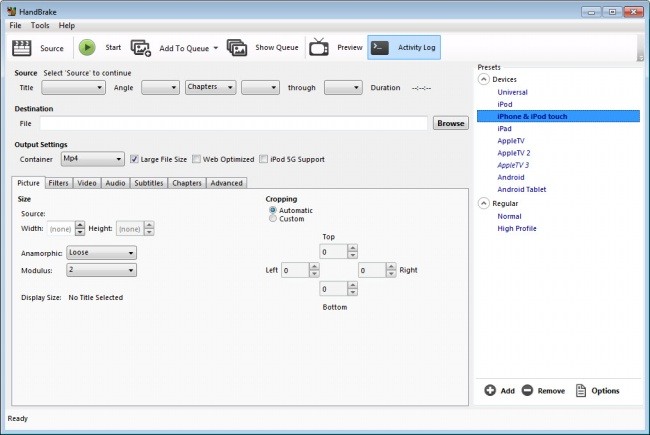The image size is (650, 435).
Task: Open the start chapter dropdown before 'through'
Action: [260, 87]
